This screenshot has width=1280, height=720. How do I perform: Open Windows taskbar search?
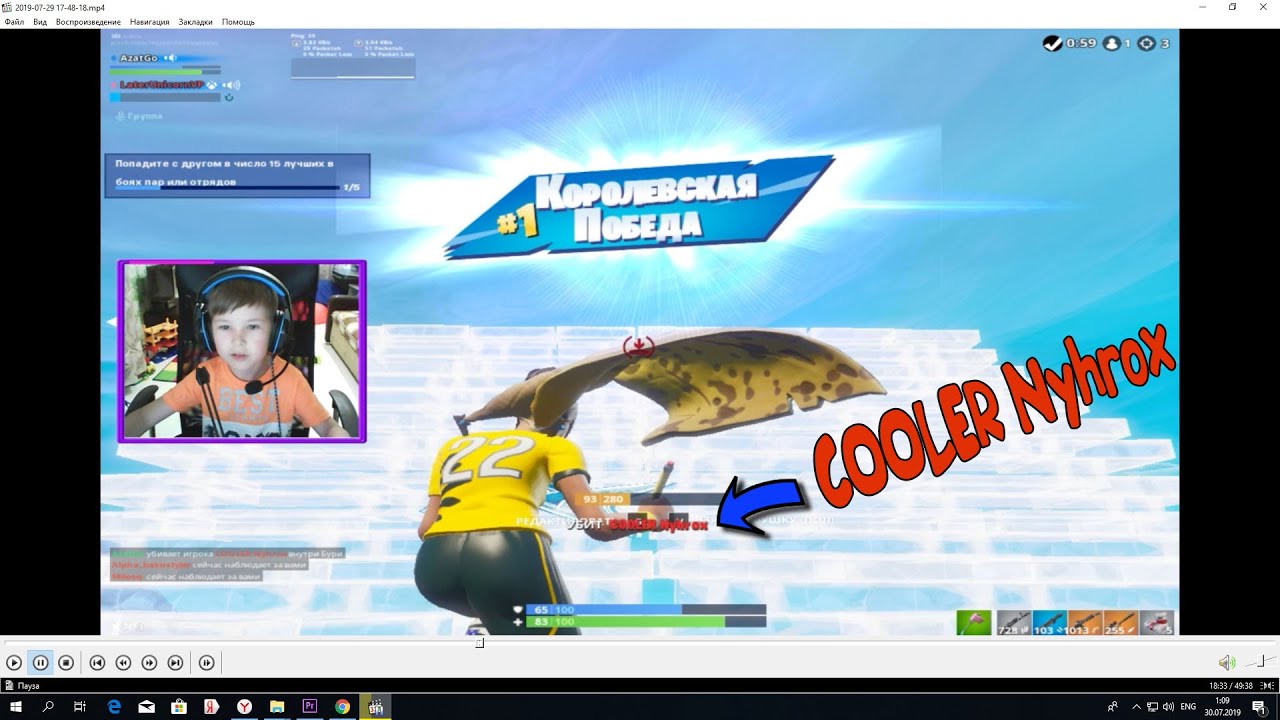pos(48,707)
